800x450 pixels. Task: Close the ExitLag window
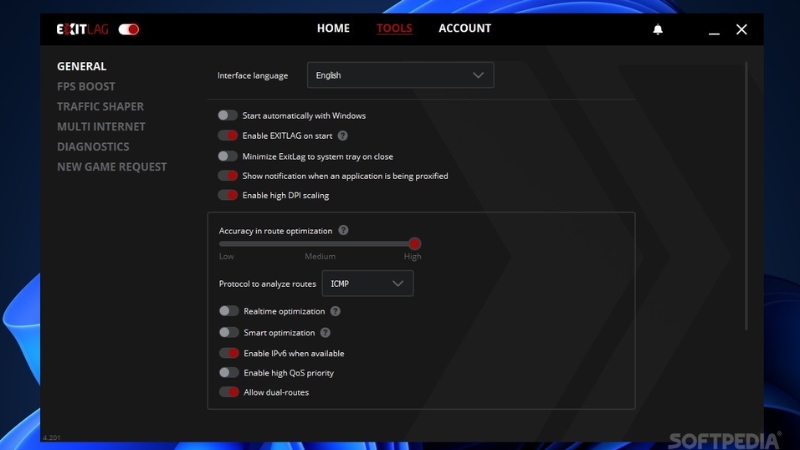tap(741, 29)
